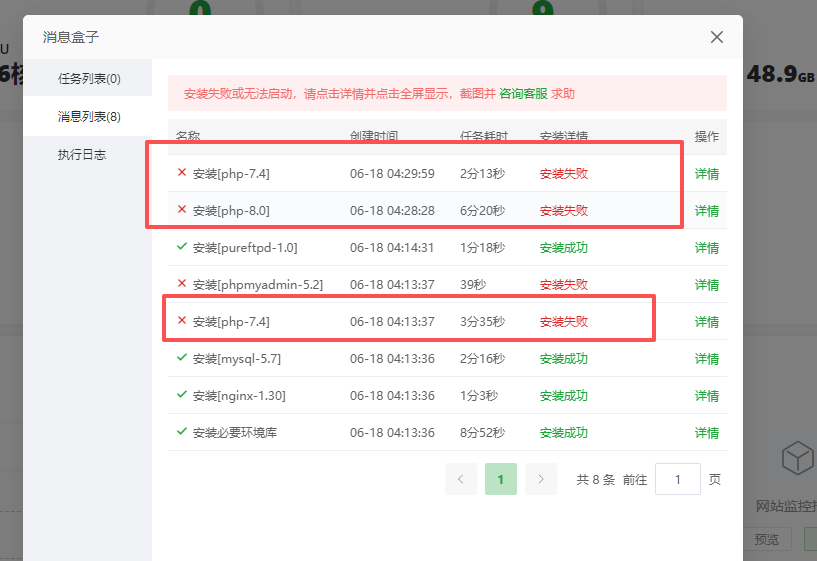Click the green checkmark icon beside pureftpd-1.0
This screenshot has height=561, width=817.
coord(182,246)
